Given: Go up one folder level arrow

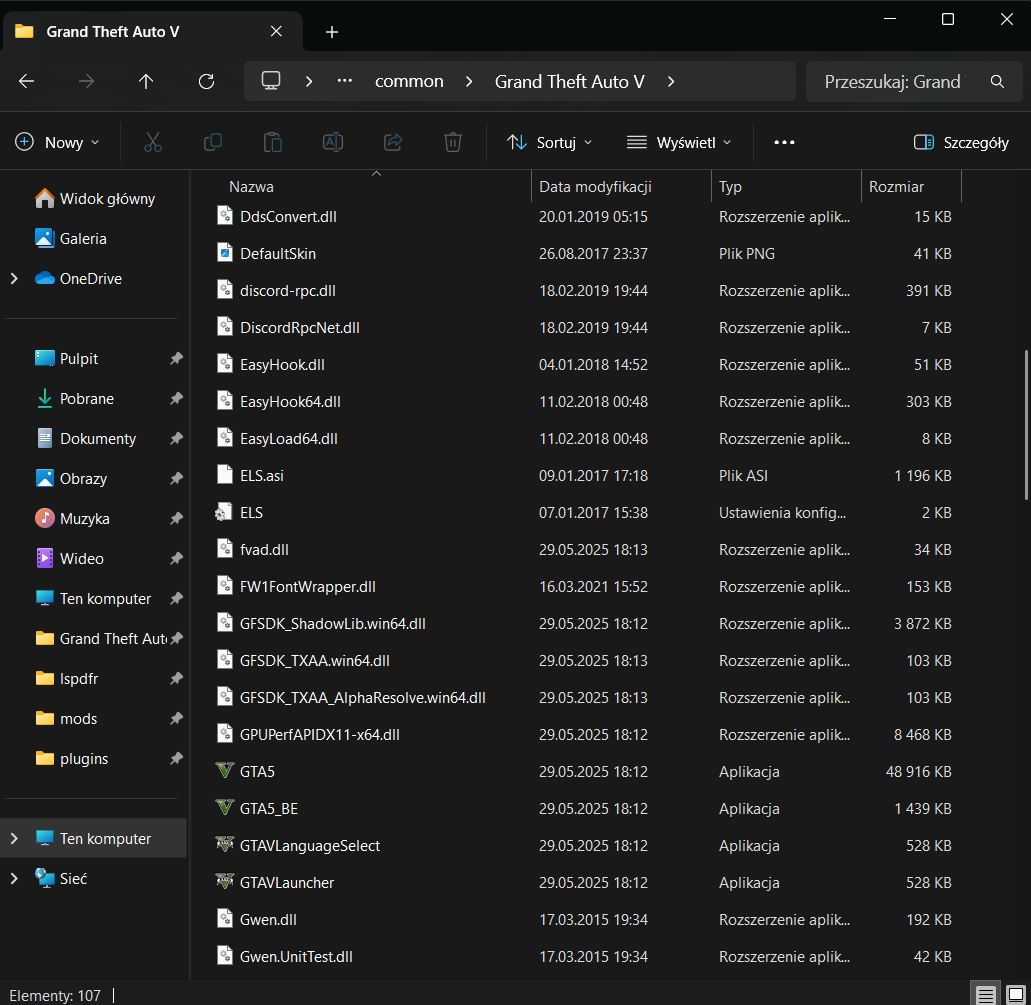Looking at the screenshot, I should coord(146,82).
